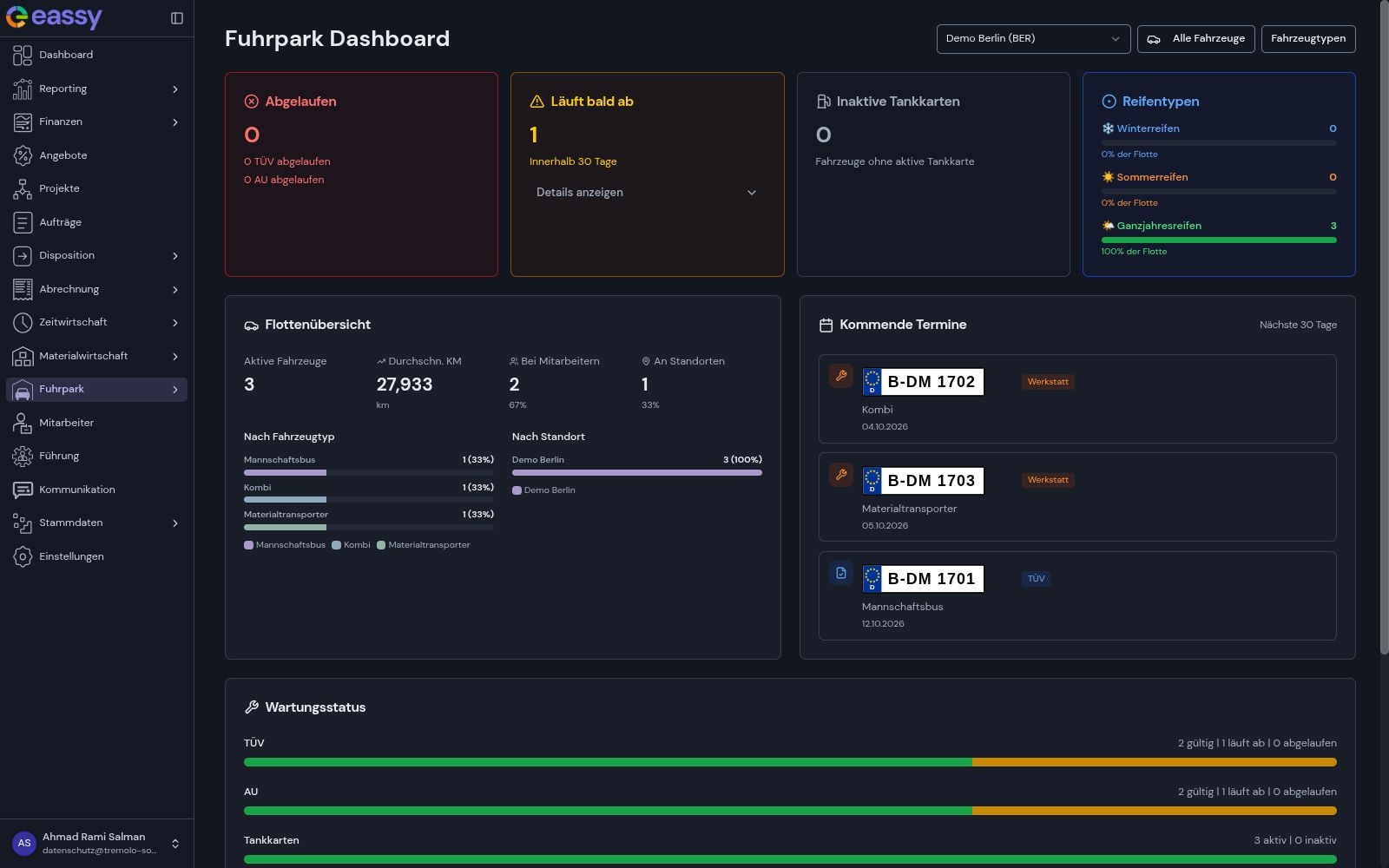The width and height of the screenshot is (1389, 868).
Task: Open the Mitarbeiter menu item
Action: click(96, 423)
